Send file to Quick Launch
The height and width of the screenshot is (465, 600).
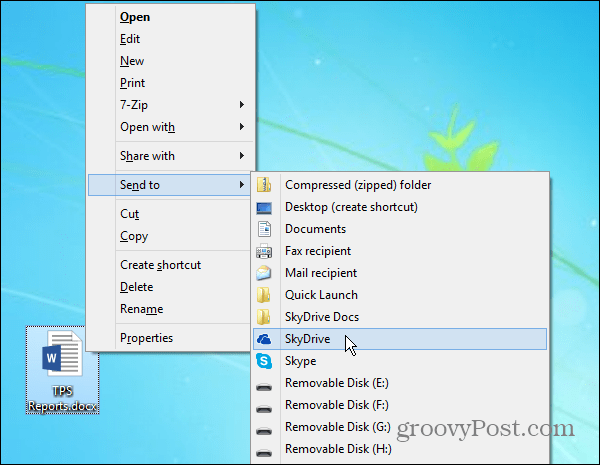400,295
